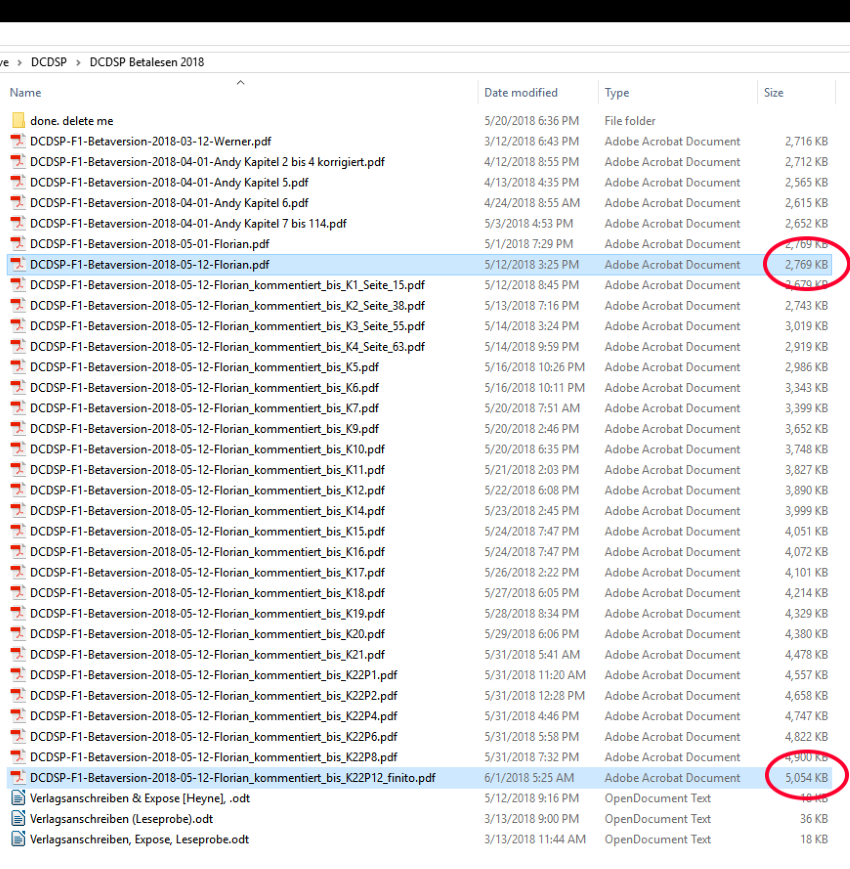Expand the breadcrumb chevron before DCDSP

coord(19,62)
